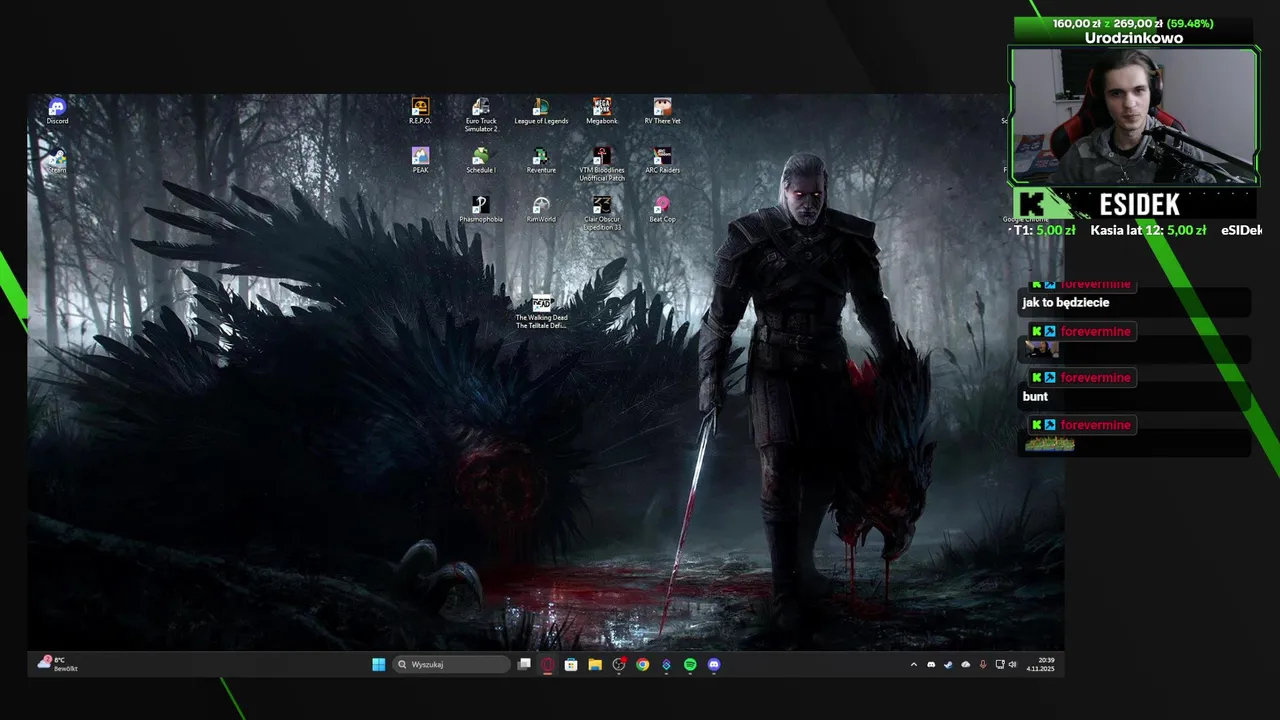
Task: Click the Discord icon in system tray
Action: coord(931,664)
